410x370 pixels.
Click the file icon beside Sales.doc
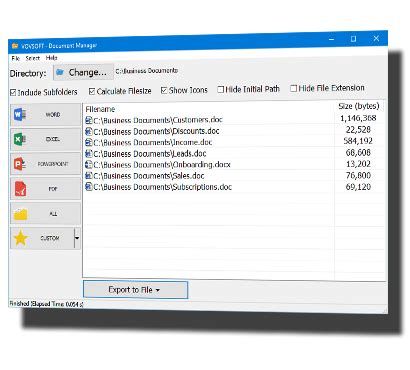pos(89,176)
